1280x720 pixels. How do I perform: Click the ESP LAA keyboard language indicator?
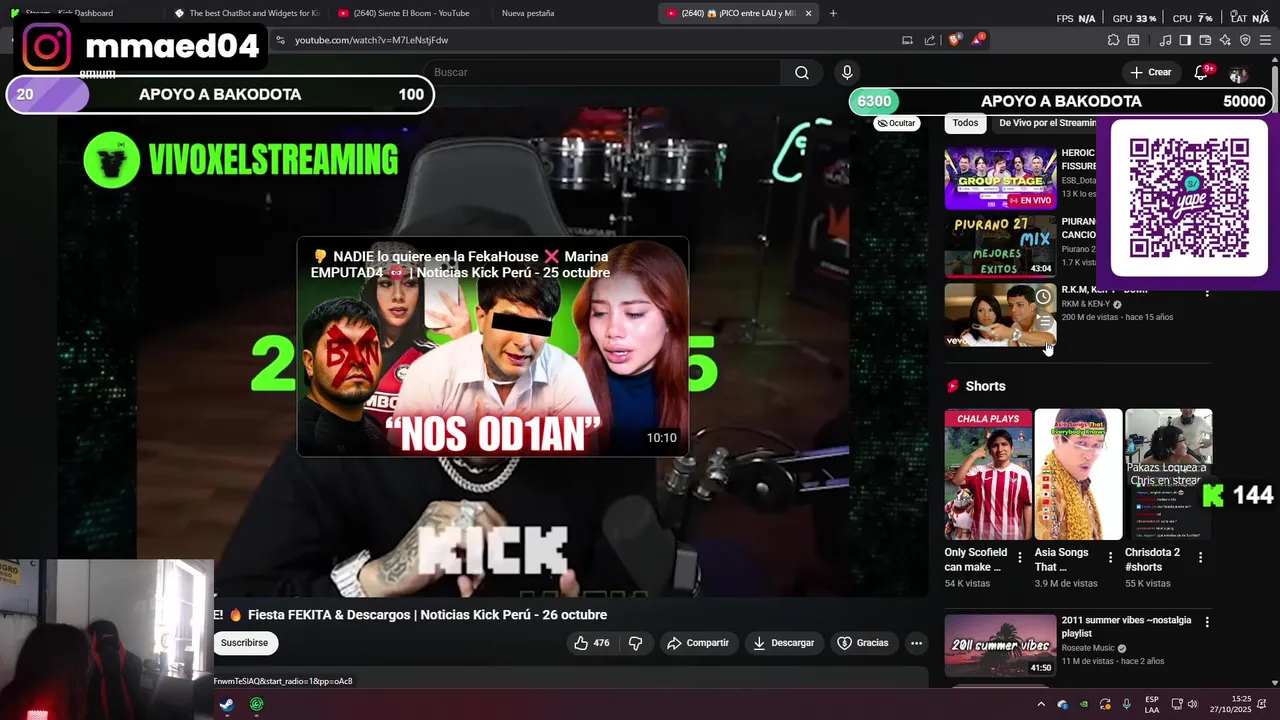[x=1152, y=704]
